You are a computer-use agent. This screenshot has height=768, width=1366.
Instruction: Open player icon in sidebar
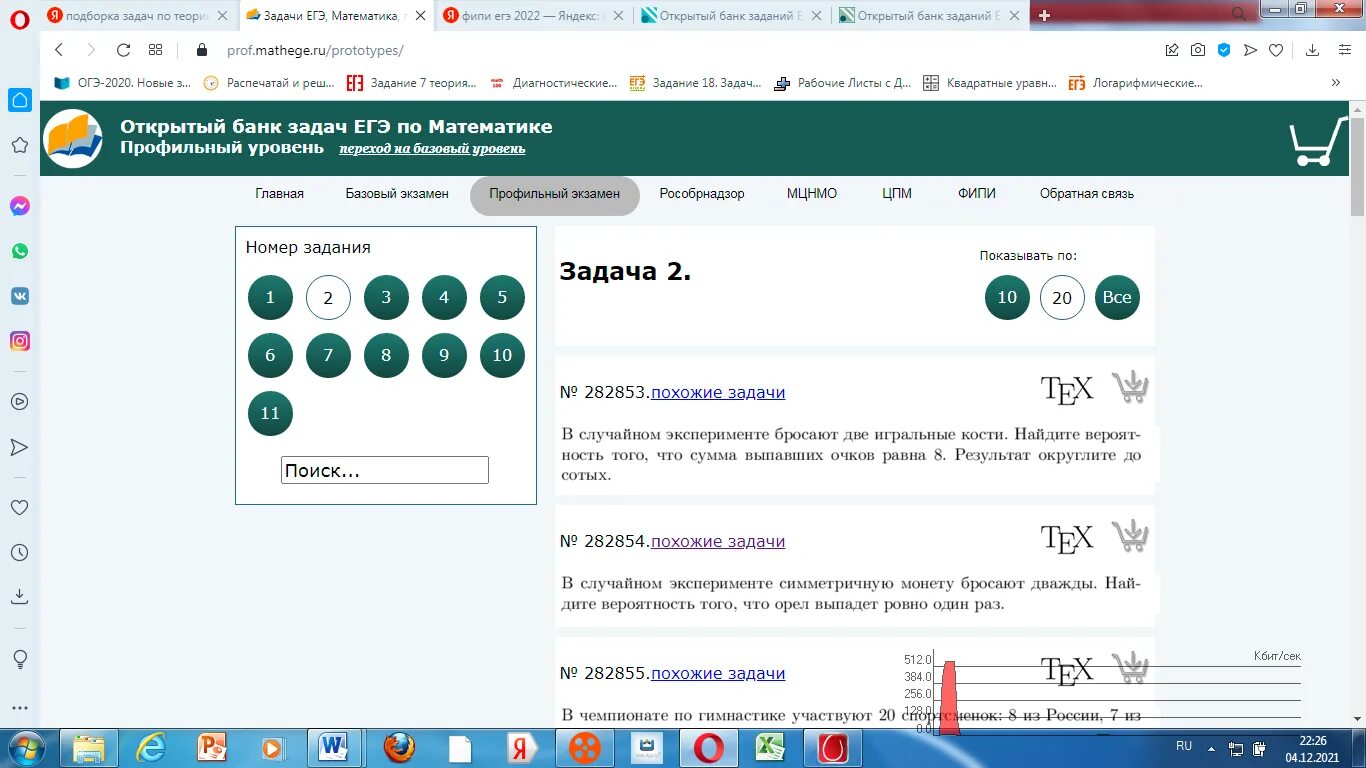tap(19, 402)
